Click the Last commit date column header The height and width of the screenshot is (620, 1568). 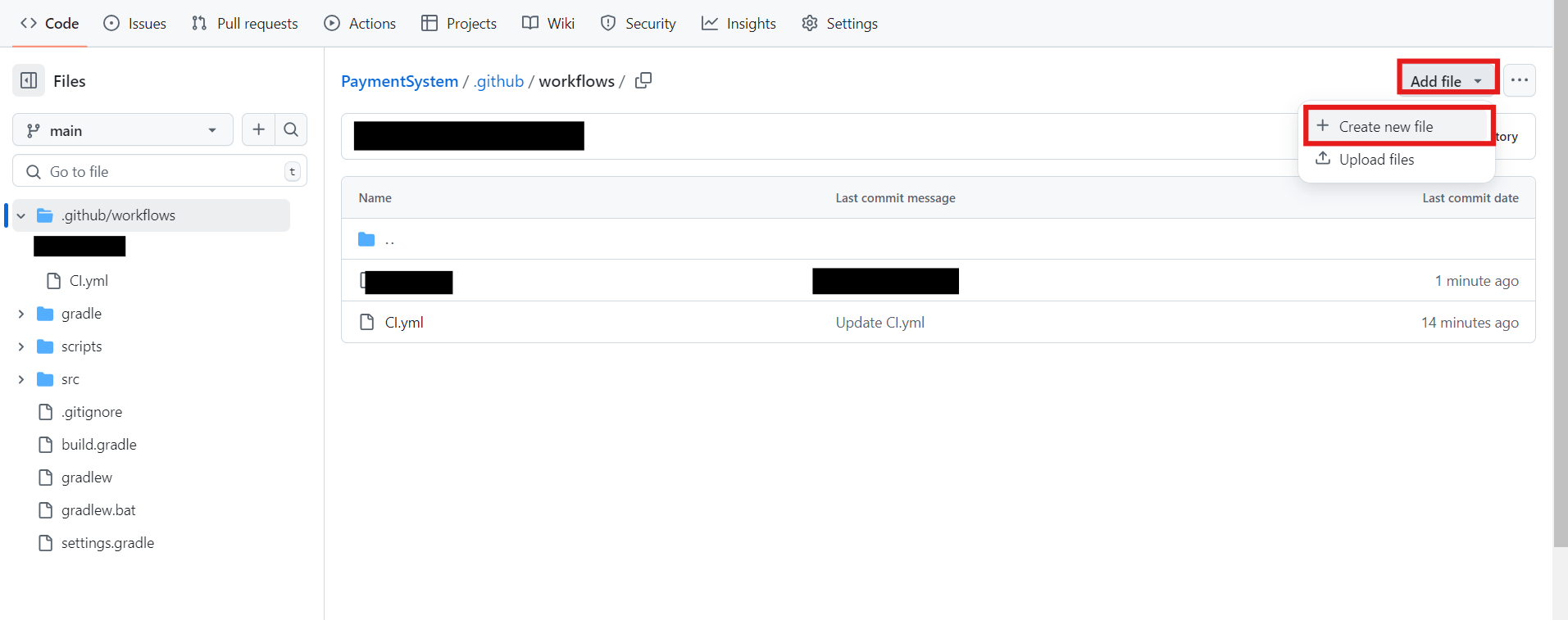click(1470, 198)
